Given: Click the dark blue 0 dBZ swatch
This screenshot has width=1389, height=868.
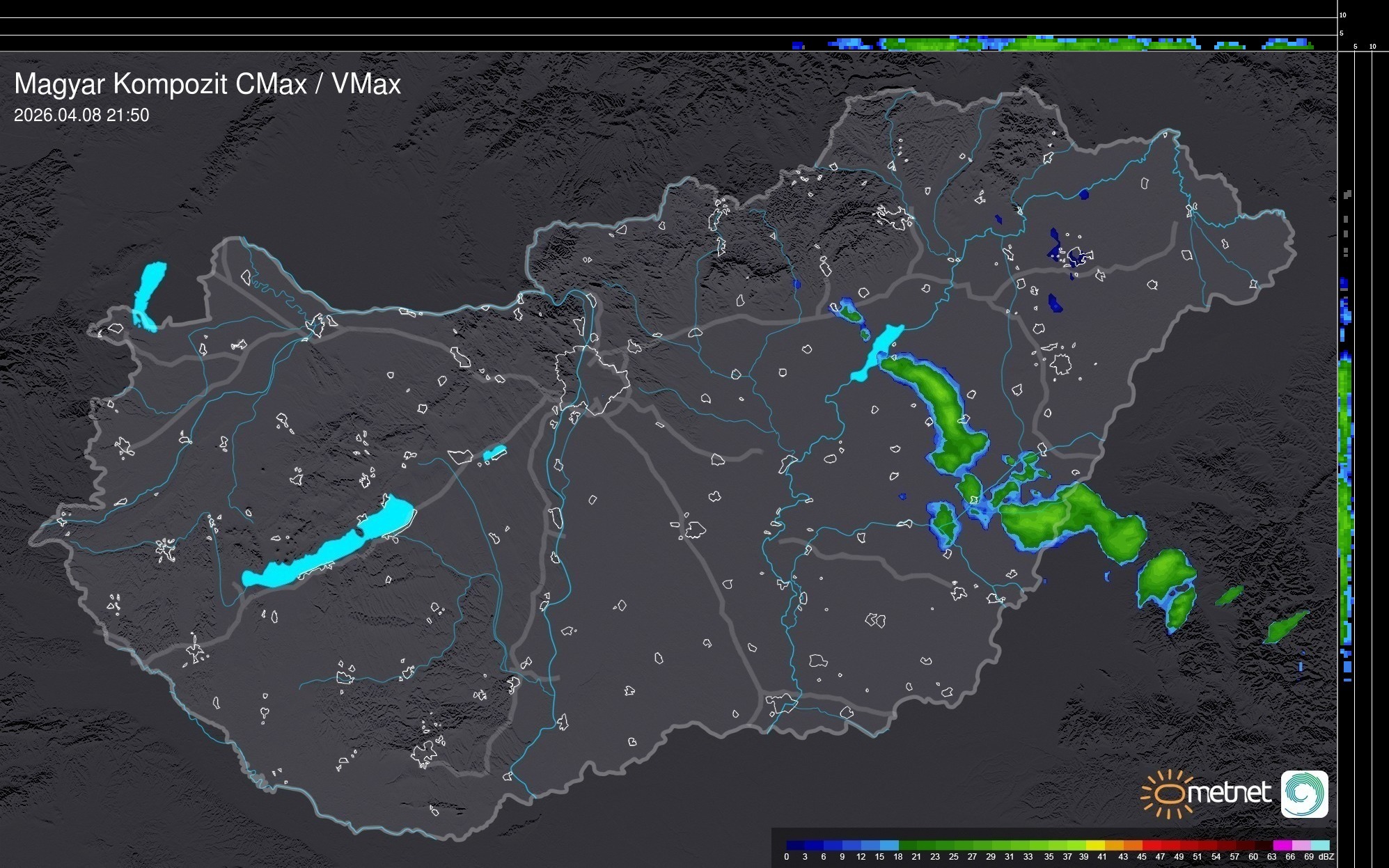Looking at the screenshot, I should (796, 846).
